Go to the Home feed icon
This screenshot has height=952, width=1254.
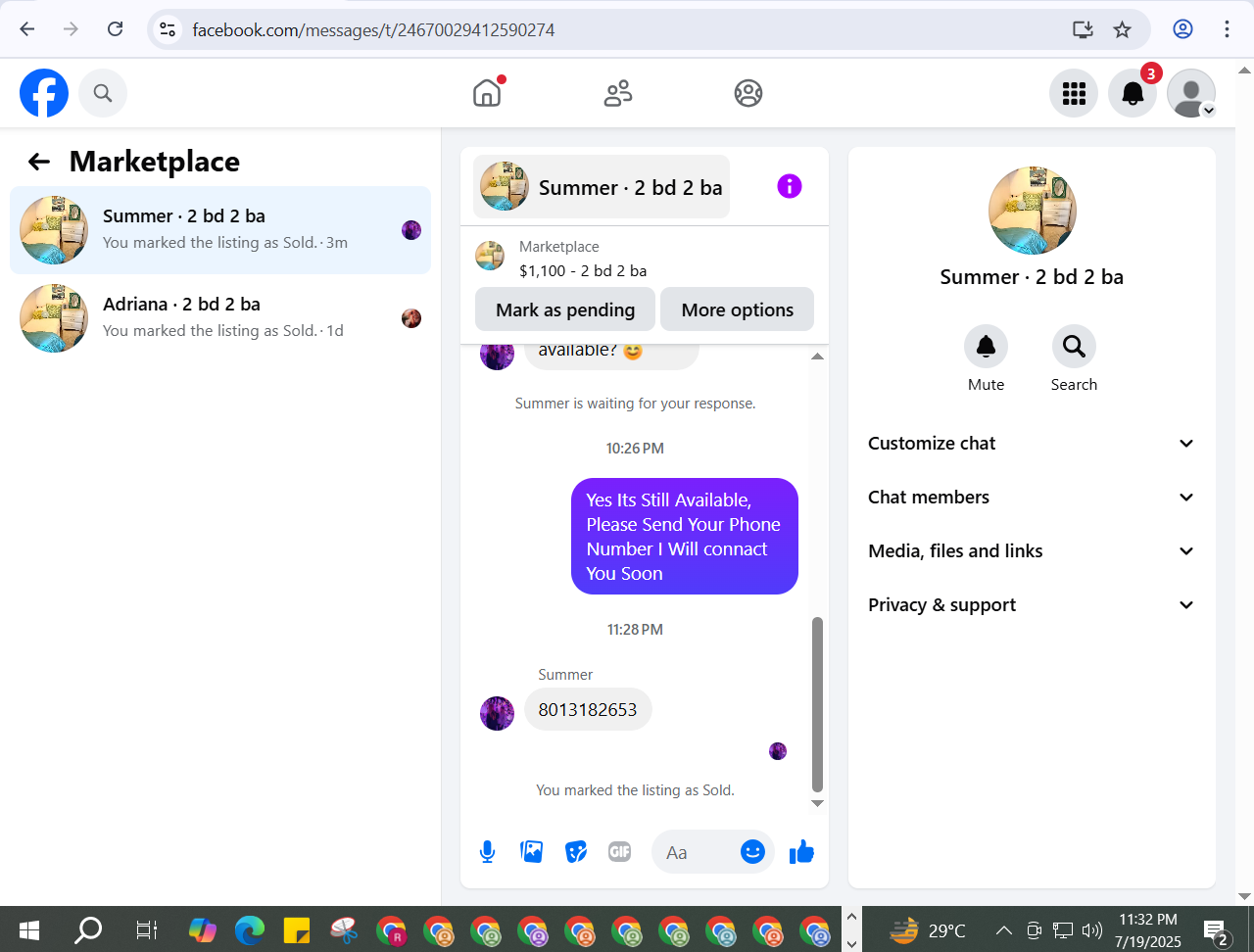tap(487, 93)
